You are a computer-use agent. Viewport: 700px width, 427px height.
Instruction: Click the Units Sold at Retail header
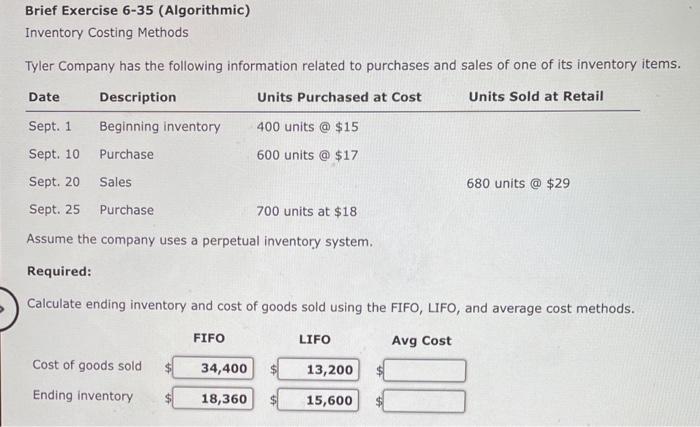(536, 96)
